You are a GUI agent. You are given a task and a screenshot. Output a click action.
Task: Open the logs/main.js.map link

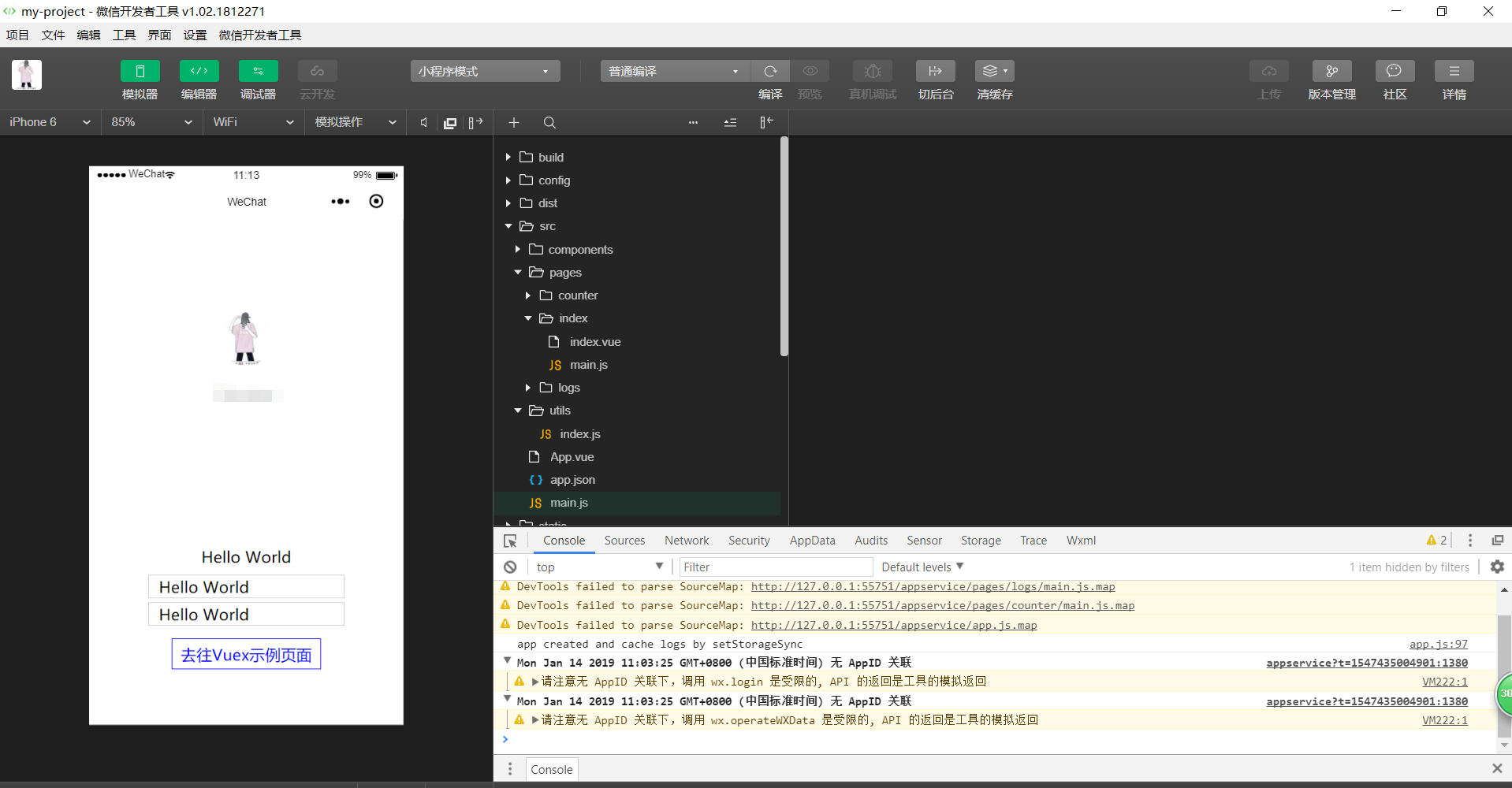click(x=933, y=586)
